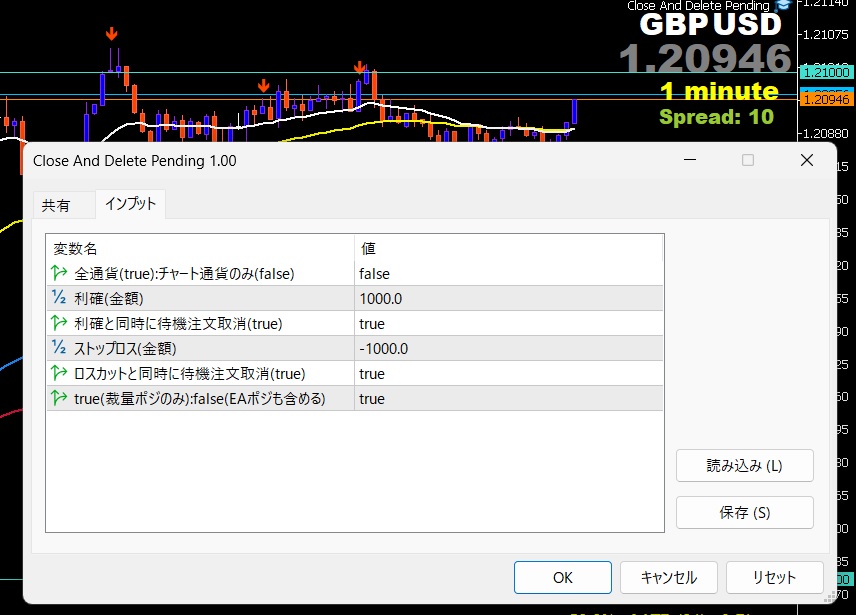This screenshot has height=615, width=856.
Task: Click the Spread: 10 chart label
Action: (x=716, y=117)
